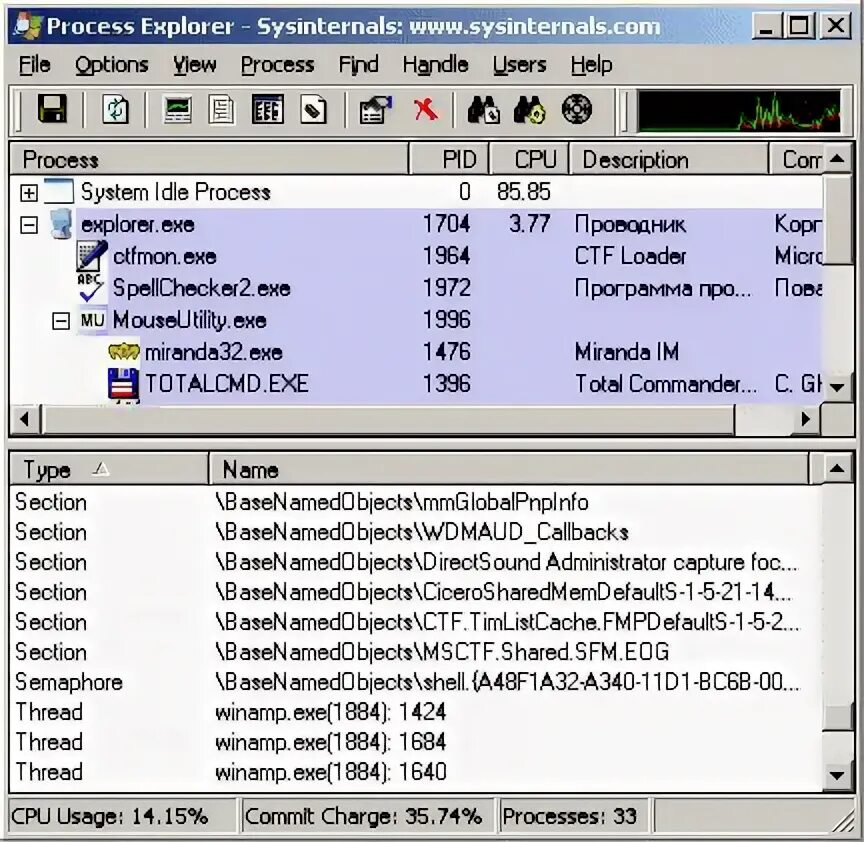Image resolution: width=864 pixels, height=842 pixels.
Task: Click the CPU usage history graph
Action: tap(738, 111)
